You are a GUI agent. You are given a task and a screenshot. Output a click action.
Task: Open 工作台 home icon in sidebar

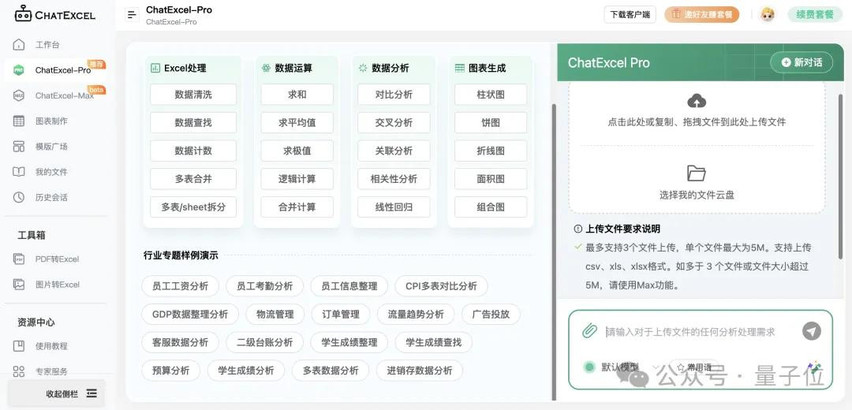tap(19, 45)
